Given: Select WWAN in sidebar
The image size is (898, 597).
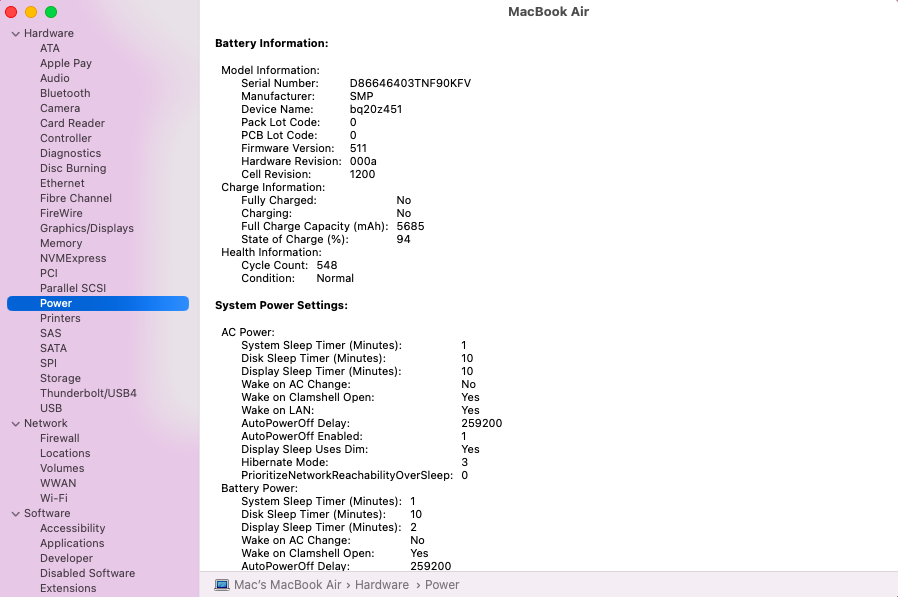Looking at the screenshot, I should (x=58, y=483).
